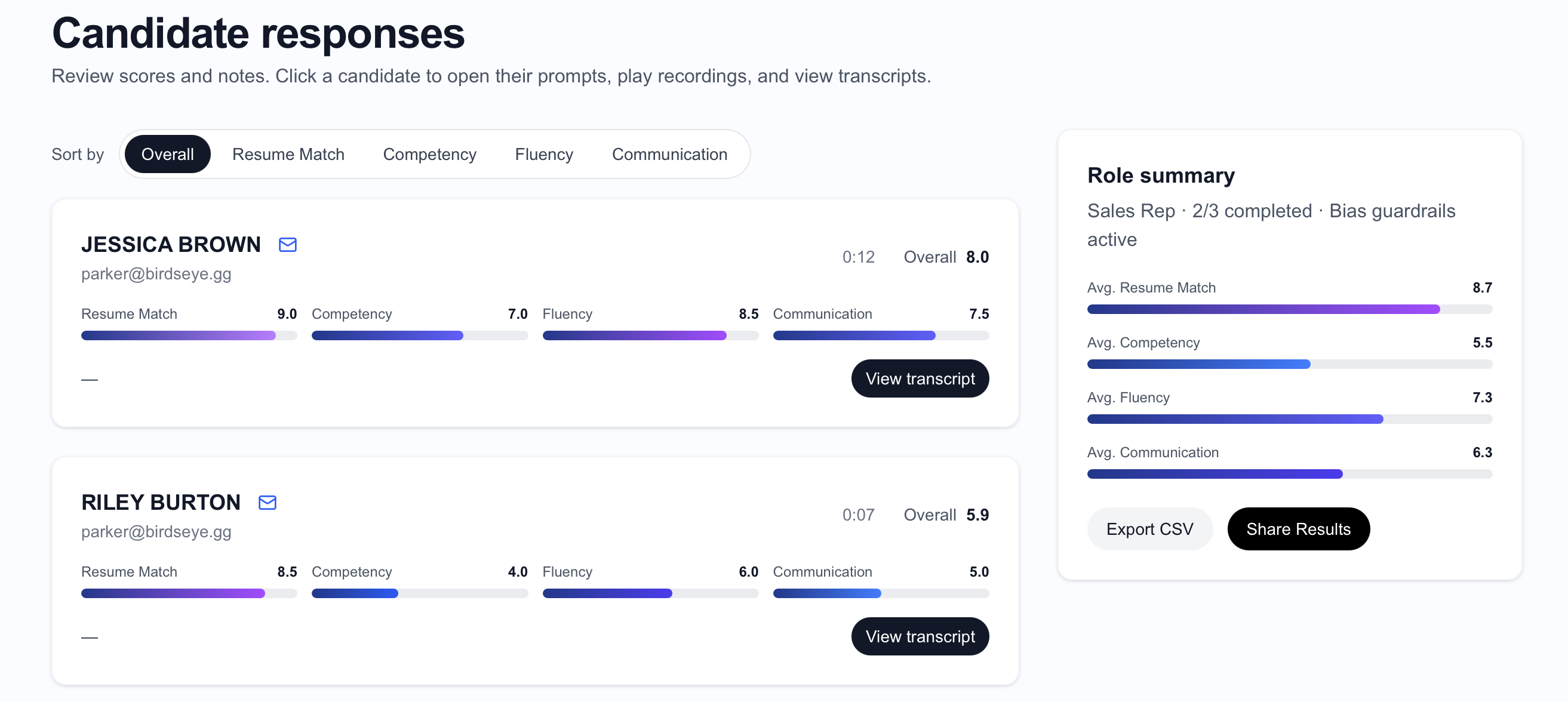Open Jessica Brown's candidate name

(x=171, y=245)
